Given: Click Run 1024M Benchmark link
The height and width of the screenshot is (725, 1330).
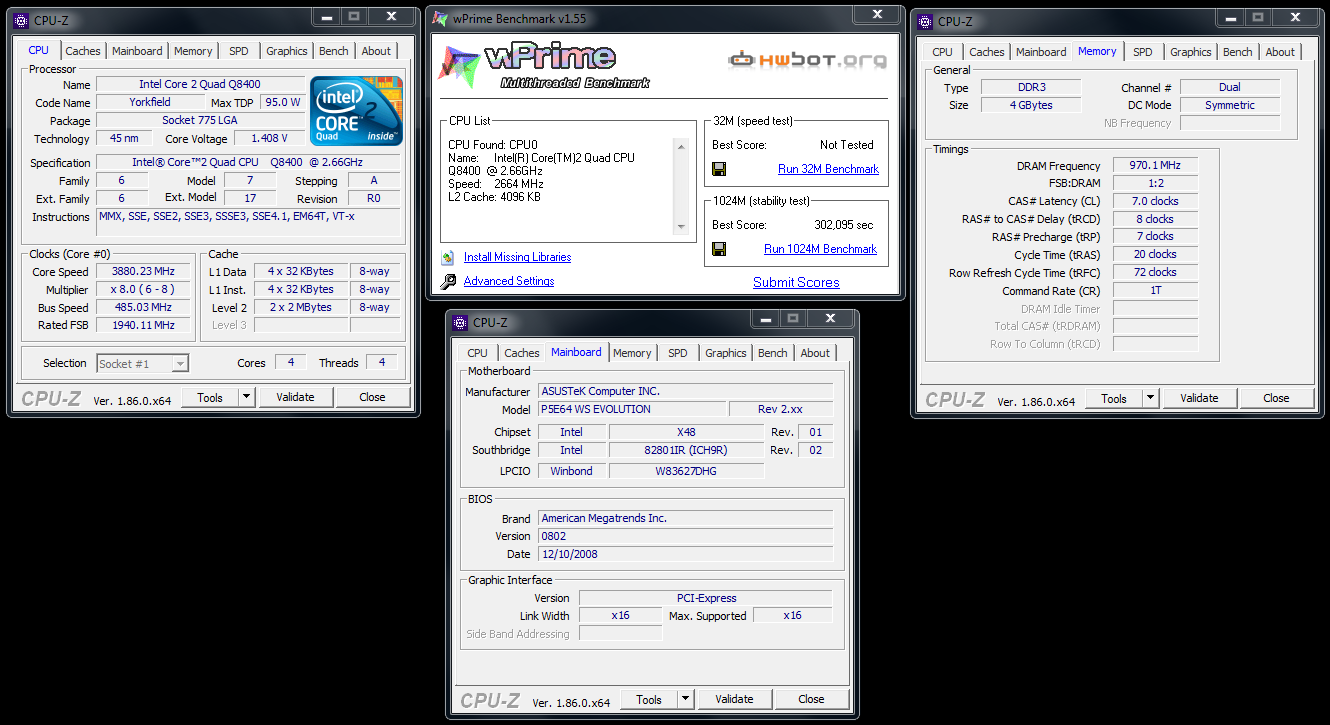Looking at the screenshot, I should [820, 249].
